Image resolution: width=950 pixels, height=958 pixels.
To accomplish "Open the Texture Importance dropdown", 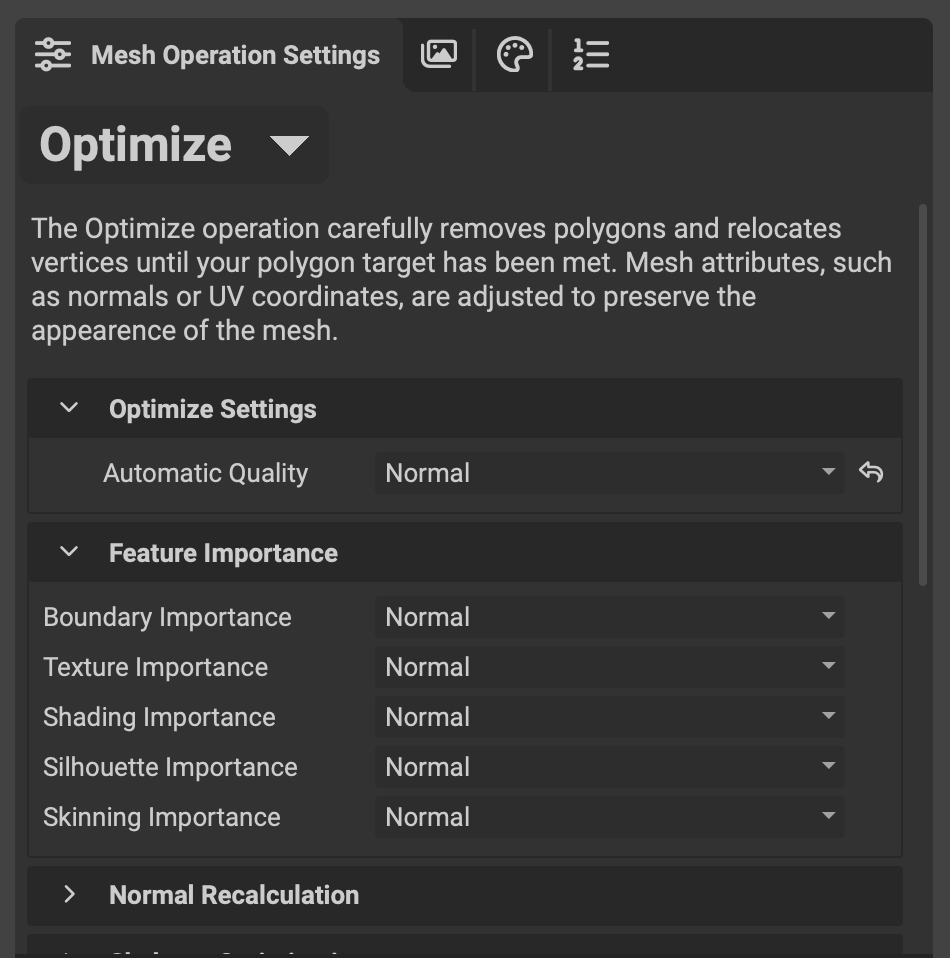I will pos(828,667).
